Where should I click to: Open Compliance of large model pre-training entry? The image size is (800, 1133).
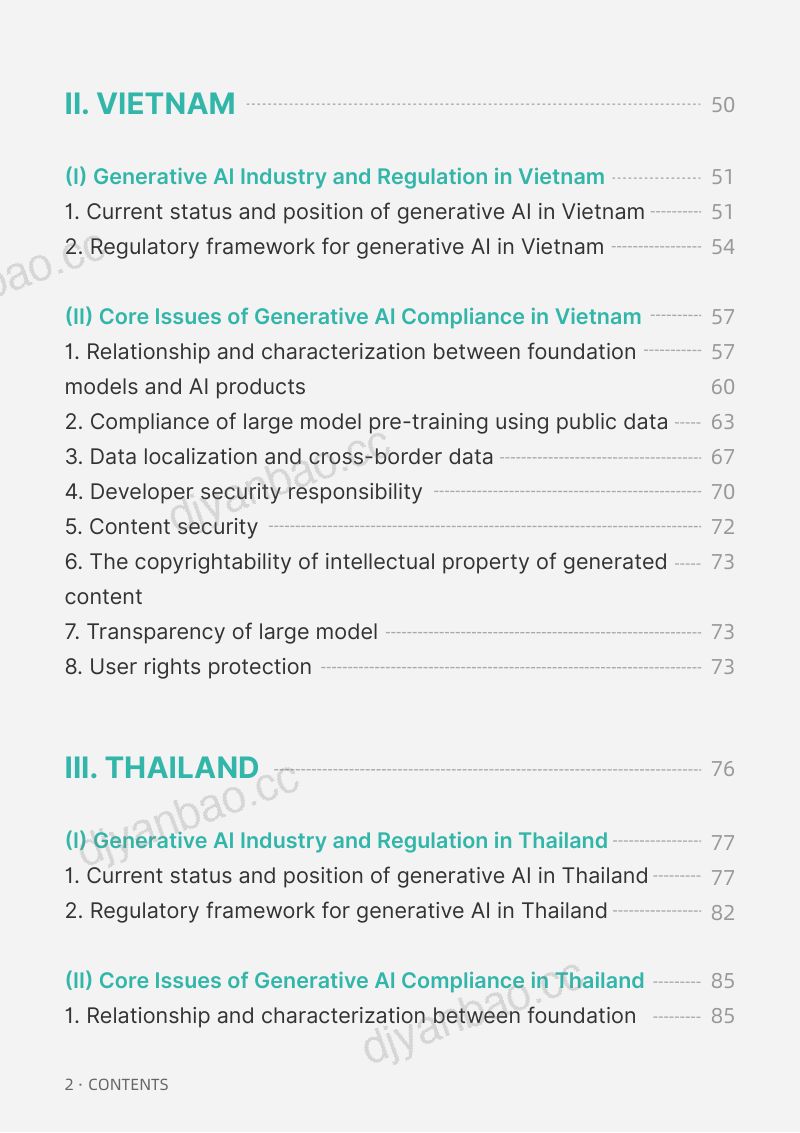pos(366,421)
